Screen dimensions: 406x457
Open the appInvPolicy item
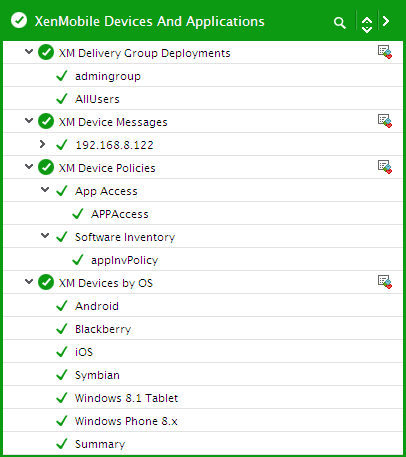pos(125,260)
